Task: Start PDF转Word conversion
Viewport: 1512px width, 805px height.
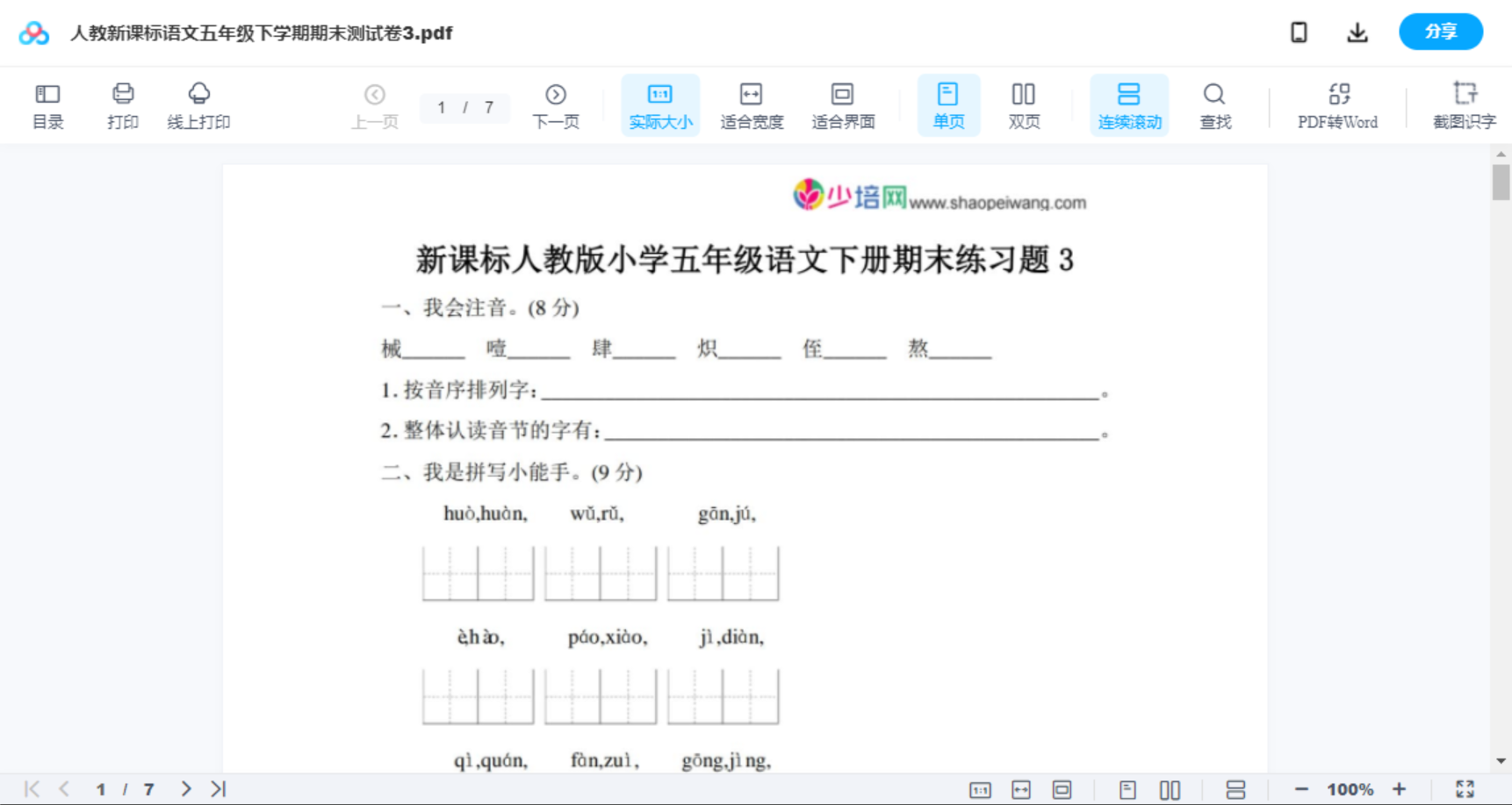Action: coord(1336,104)
